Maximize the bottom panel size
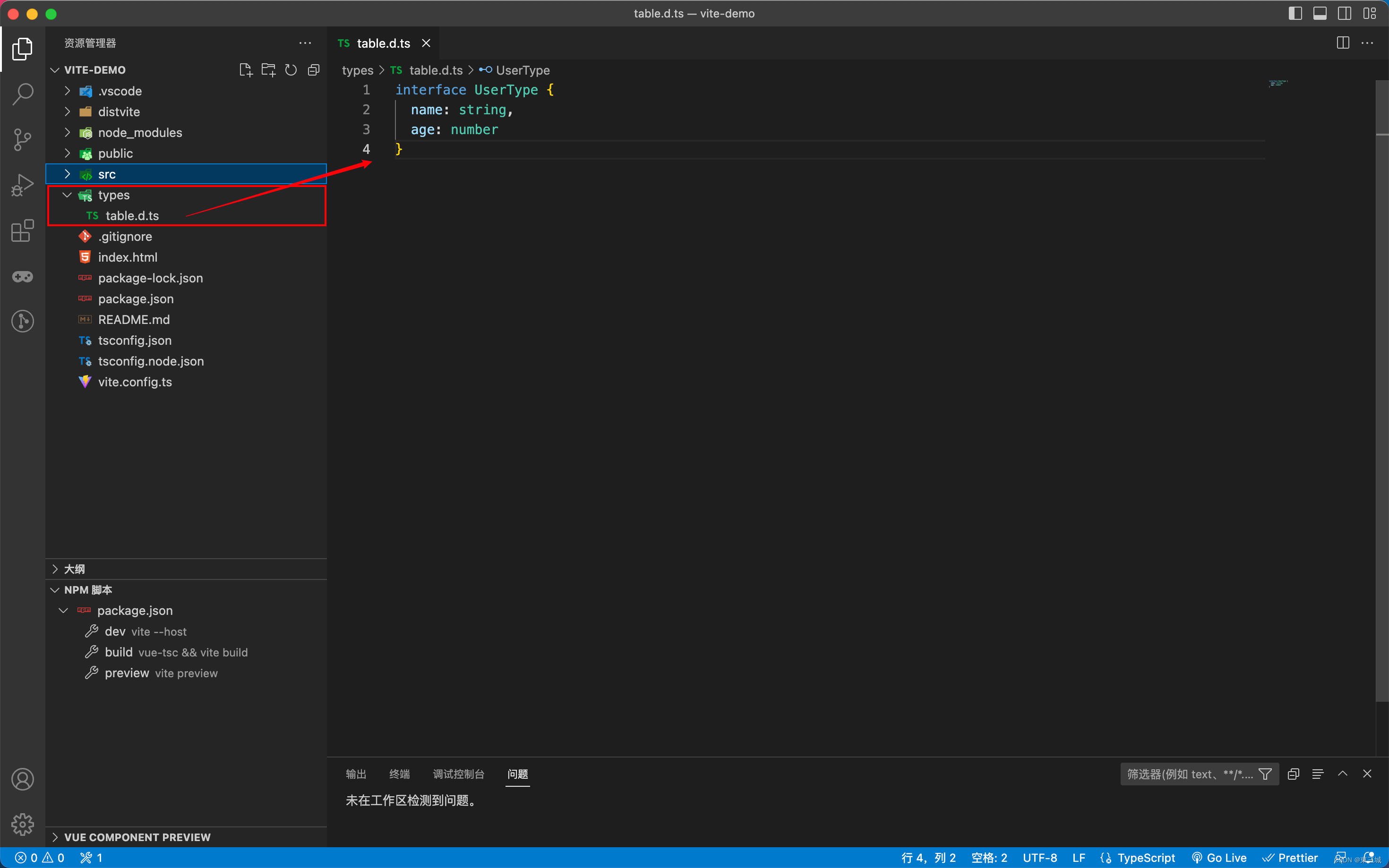1389x868 pixels. (1343, 774)
